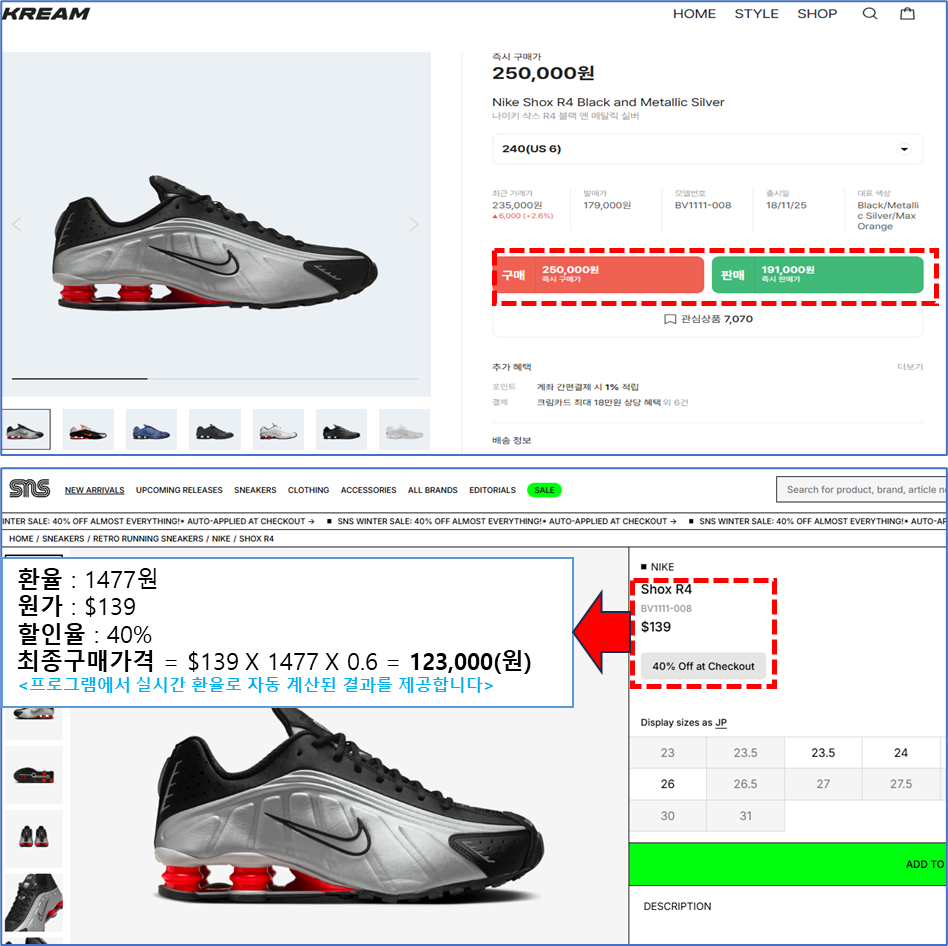Click the SNS product search field
The width and height of the screenshot is (948, 946).
tap(862, 490)
